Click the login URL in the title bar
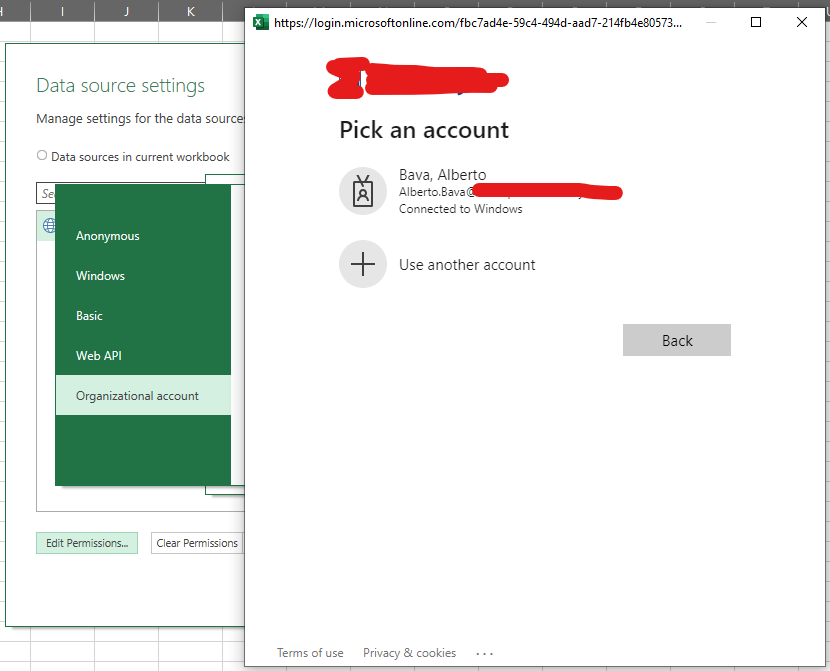 (478, 23)
